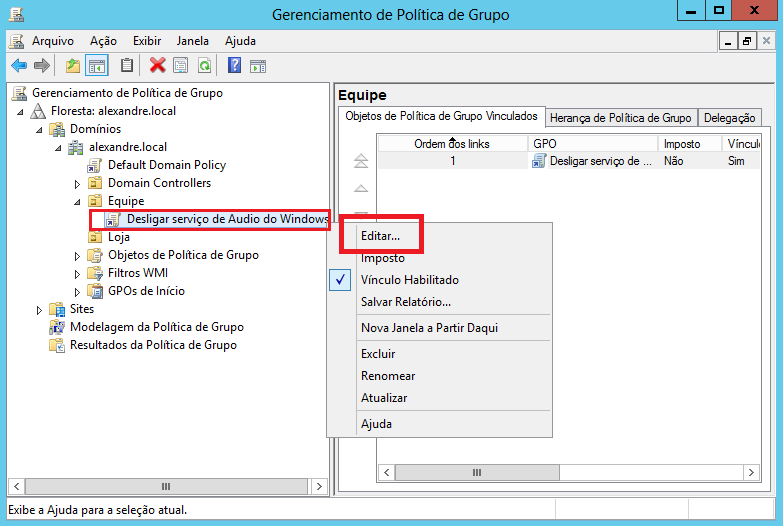Expand the Sites tree node
The height and width of the screenshot is (526, 783).
[39, 310]
